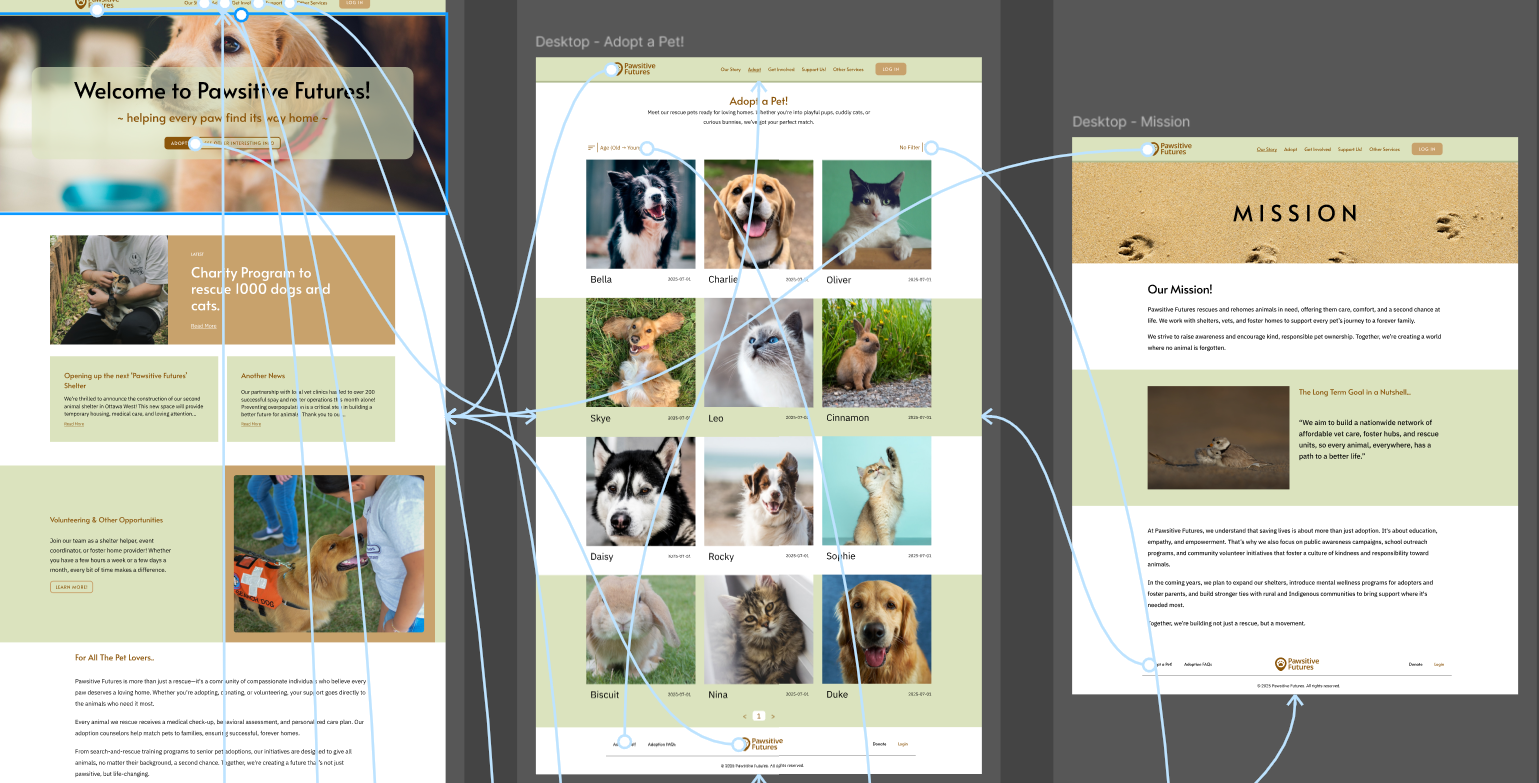Viewport: 1539px width, 783px height.
Task: Open Bella's photo thumbnail in the pet grid
Action: click(640, 212)
